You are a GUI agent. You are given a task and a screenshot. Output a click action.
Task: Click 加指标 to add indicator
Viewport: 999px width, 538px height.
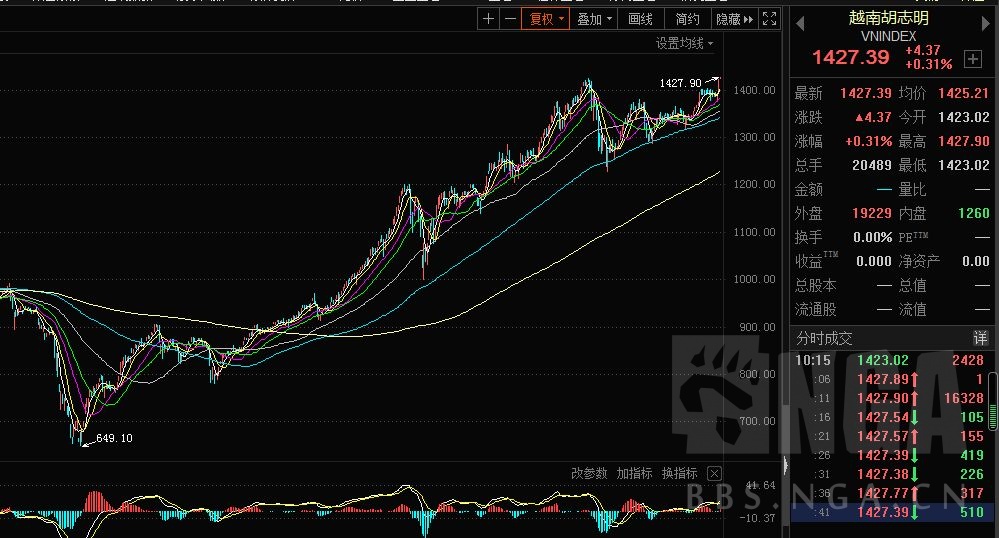pyautogui.click(x=634, y=473)
